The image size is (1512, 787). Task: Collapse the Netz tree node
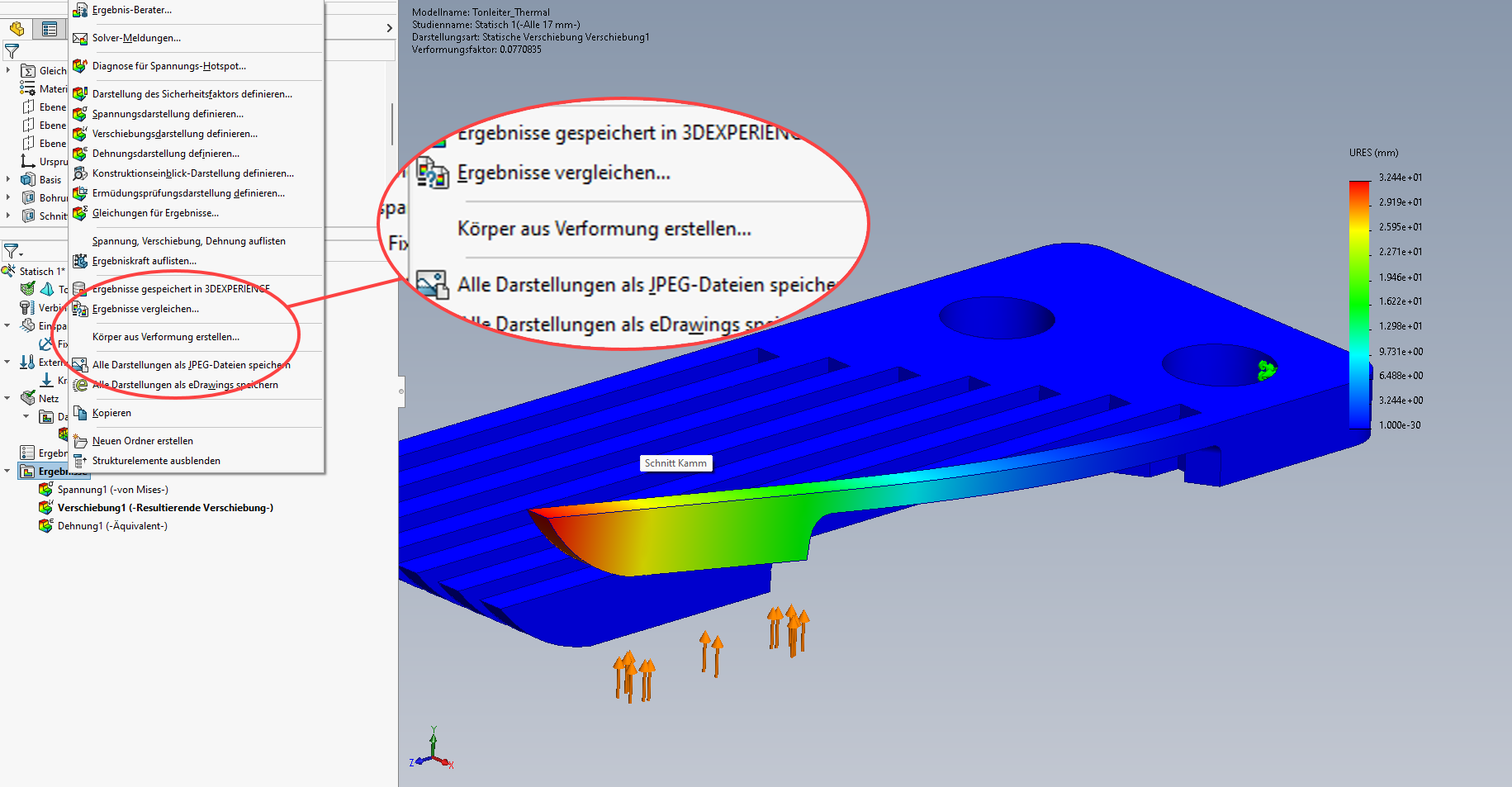pos(7,398)
